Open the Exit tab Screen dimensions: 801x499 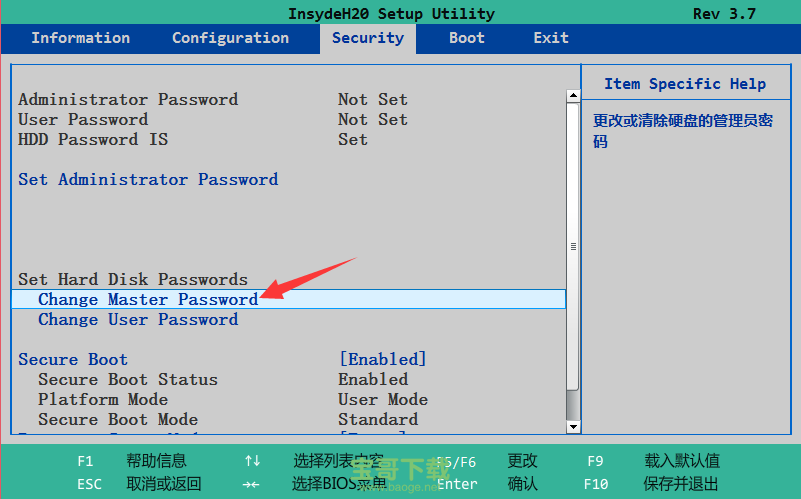(x=551, y=38)
